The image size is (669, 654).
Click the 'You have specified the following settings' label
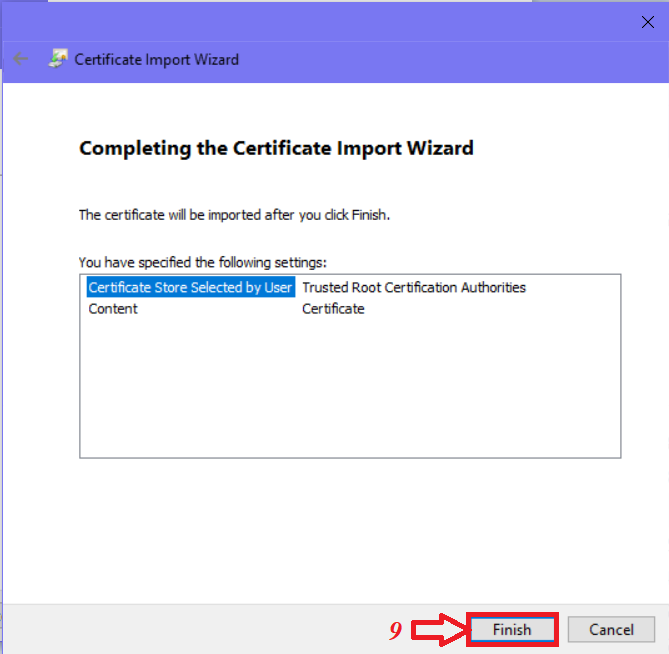coord(202,262)
